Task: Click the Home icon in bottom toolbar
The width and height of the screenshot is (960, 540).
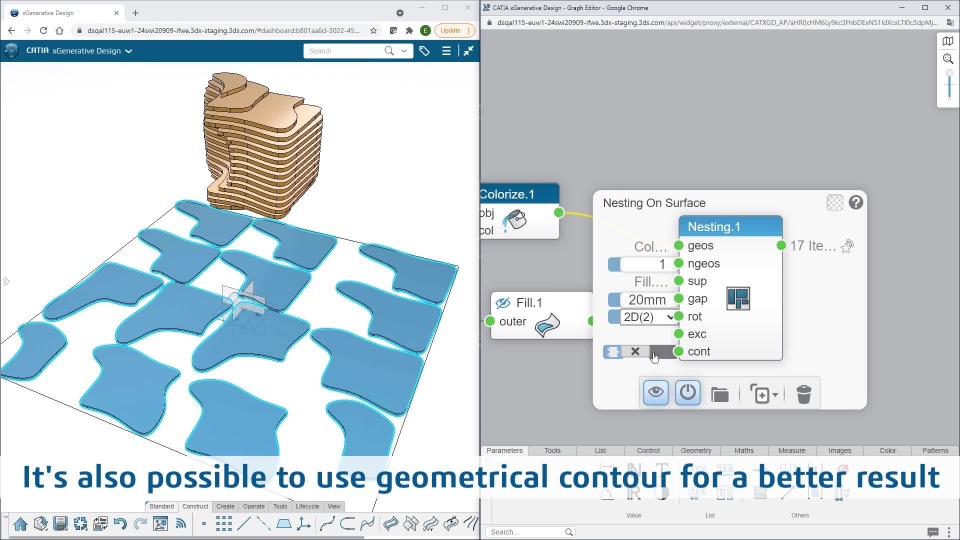Action: coord(20,524)
